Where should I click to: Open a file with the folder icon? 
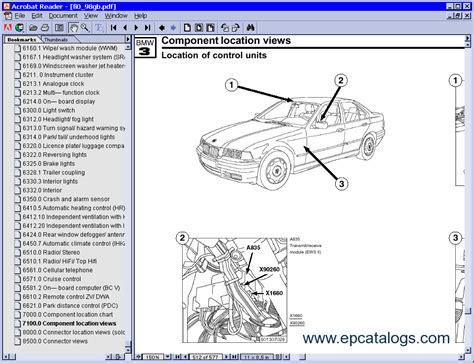pos(33,28)
